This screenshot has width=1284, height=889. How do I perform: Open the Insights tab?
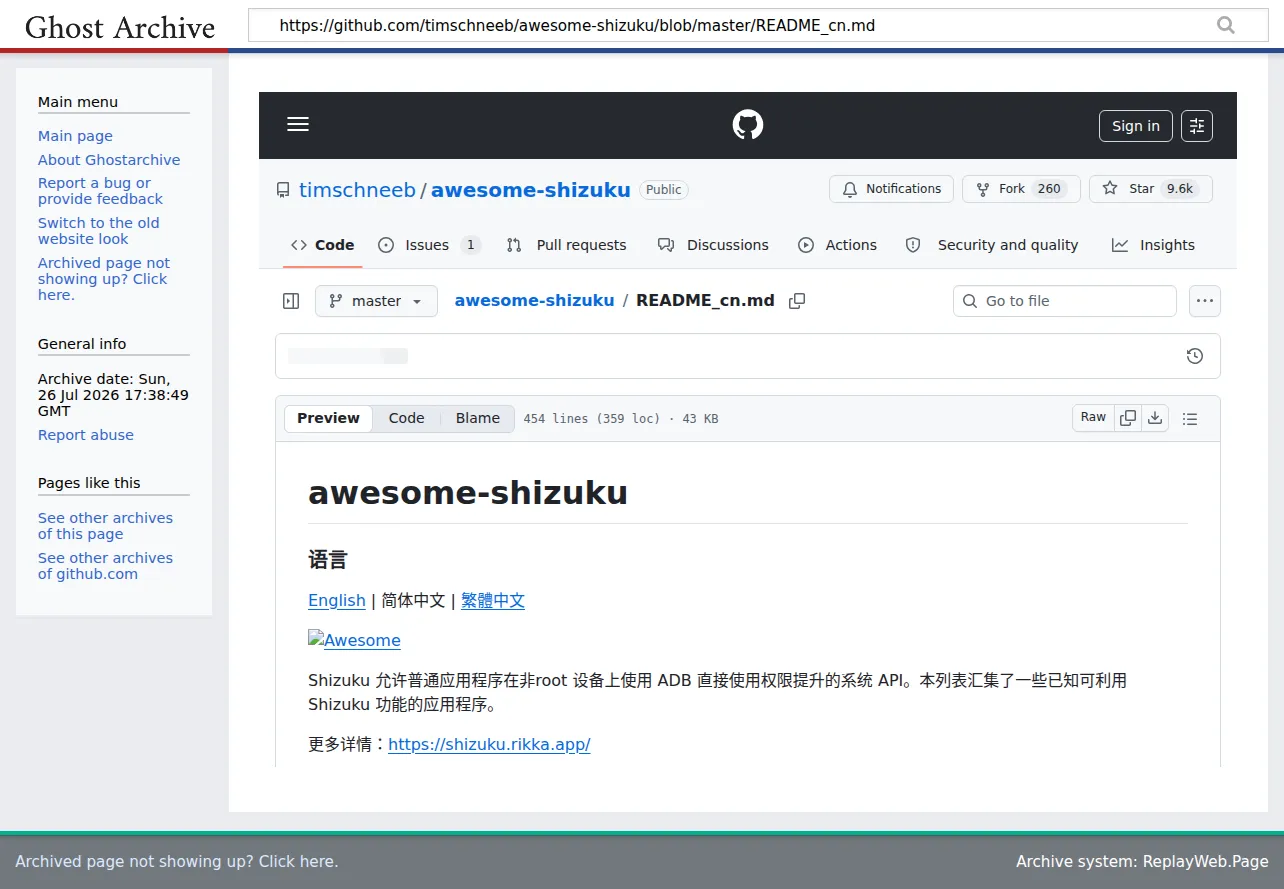(1153, 245)
